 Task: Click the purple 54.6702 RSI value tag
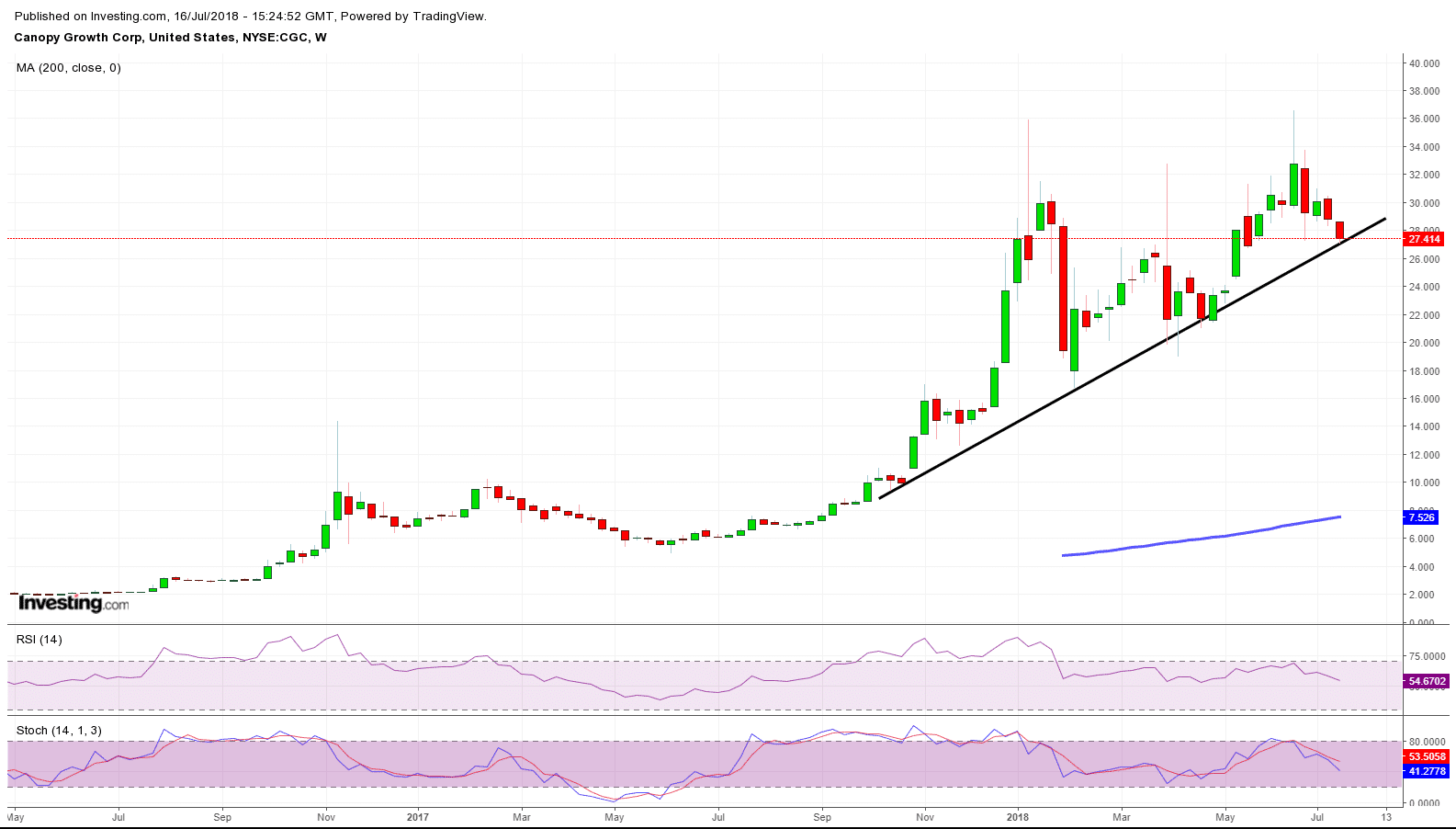(x=1427, y=681)
